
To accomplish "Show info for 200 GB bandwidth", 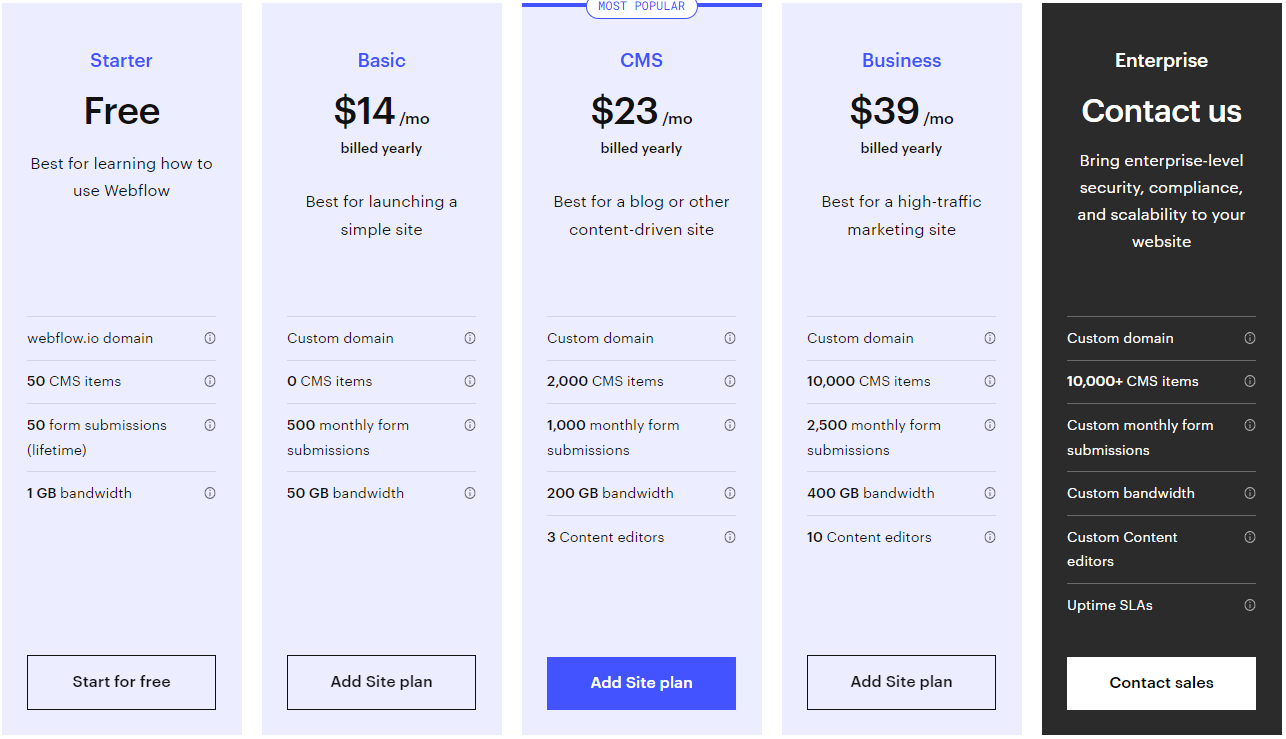I will (x=730, y=493).
